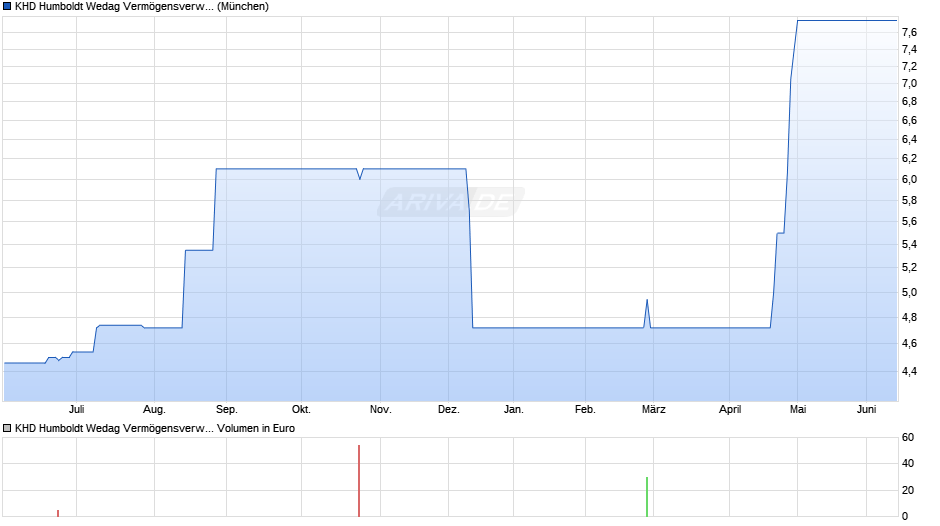Click the price spike peak before März
This screenshot has width=940, height=526.
pos(647,300)
